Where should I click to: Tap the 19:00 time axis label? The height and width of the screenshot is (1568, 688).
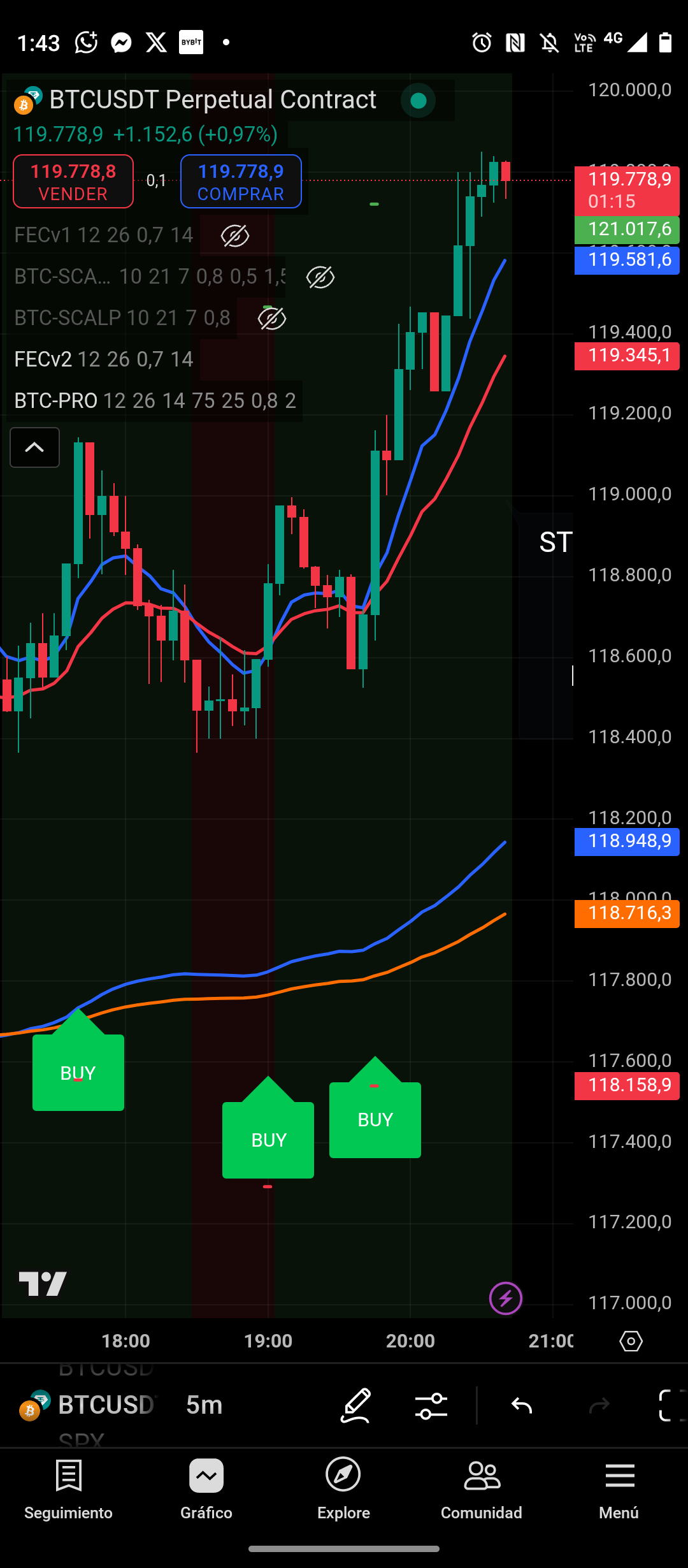pos(268,1341)
